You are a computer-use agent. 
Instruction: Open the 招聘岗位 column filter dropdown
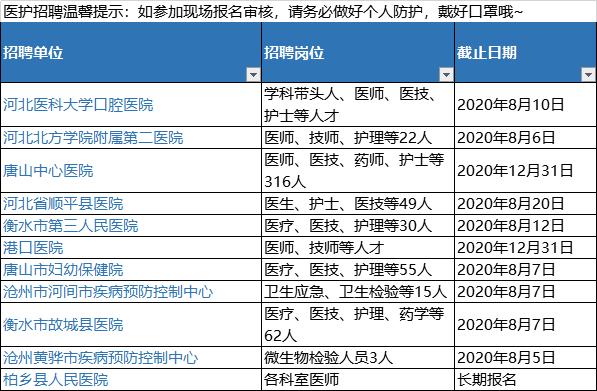pyautogui.click(x=446, y=75)
